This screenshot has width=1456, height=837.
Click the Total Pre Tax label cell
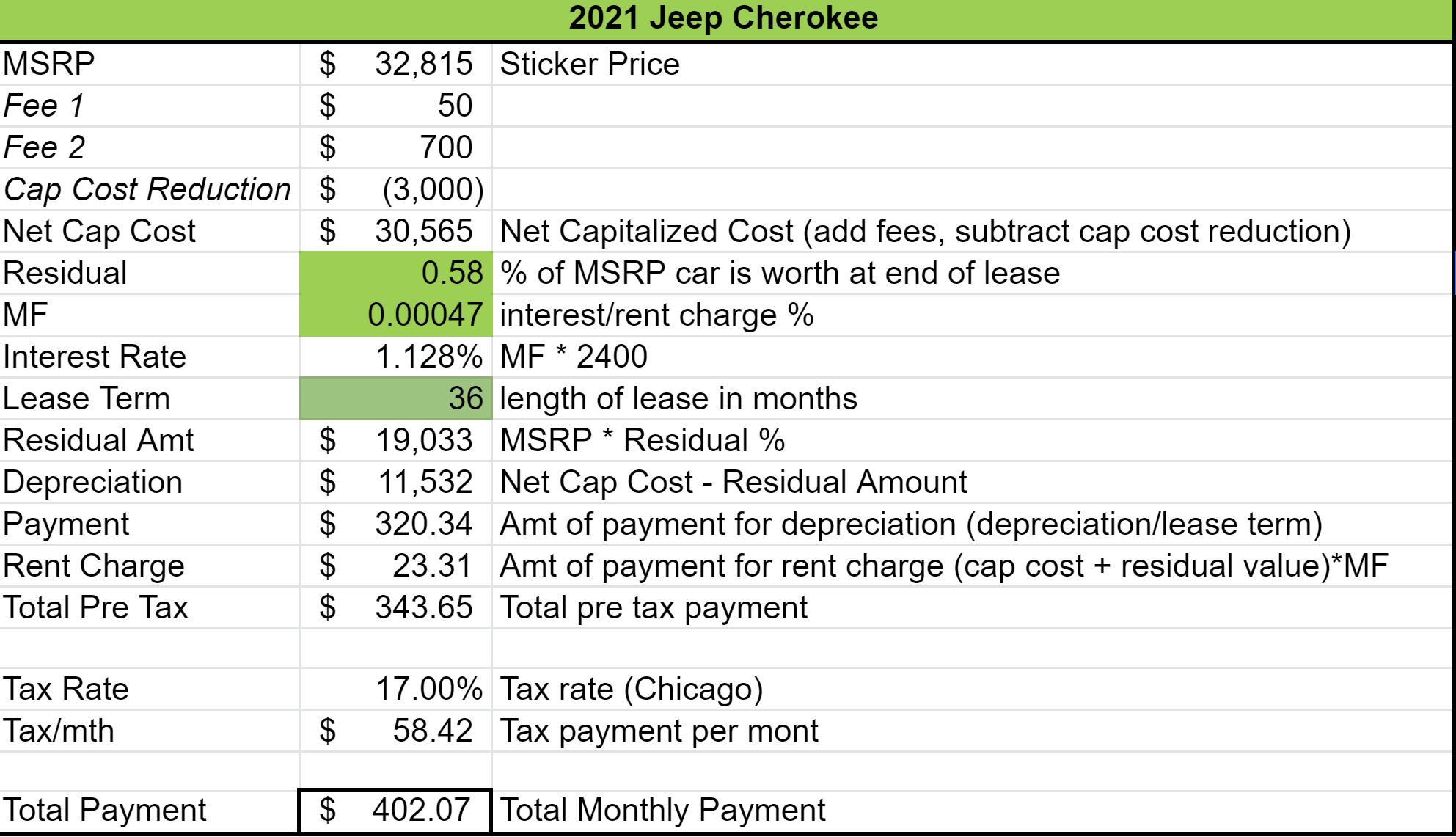coord(150,607)
